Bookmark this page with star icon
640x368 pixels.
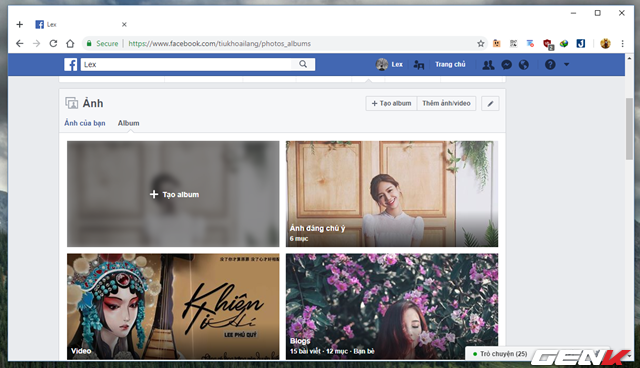point(481,43)
